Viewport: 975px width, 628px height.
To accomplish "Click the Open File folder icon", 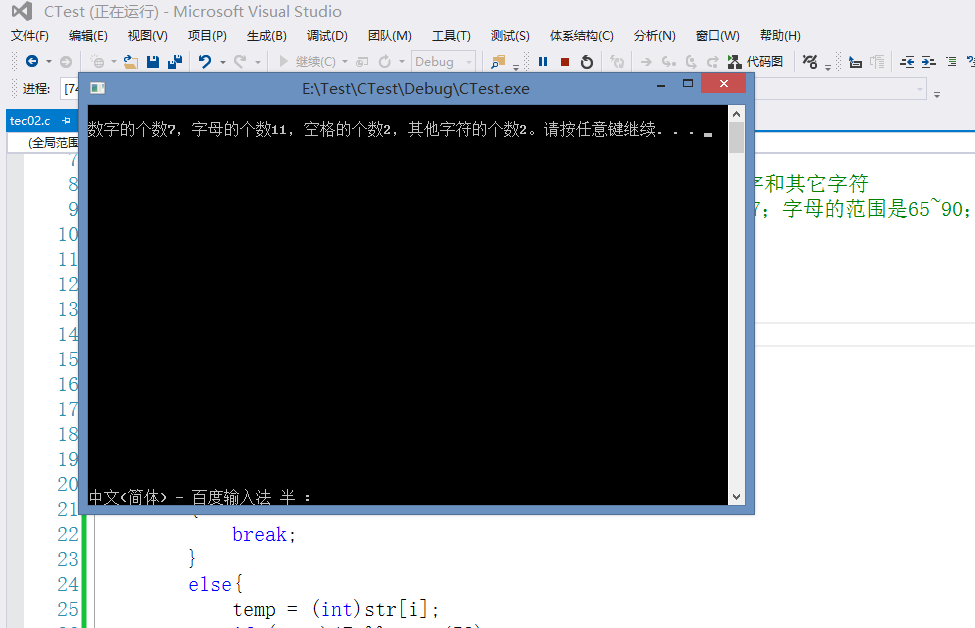I will pyautogui.click(x=131, y=62).
